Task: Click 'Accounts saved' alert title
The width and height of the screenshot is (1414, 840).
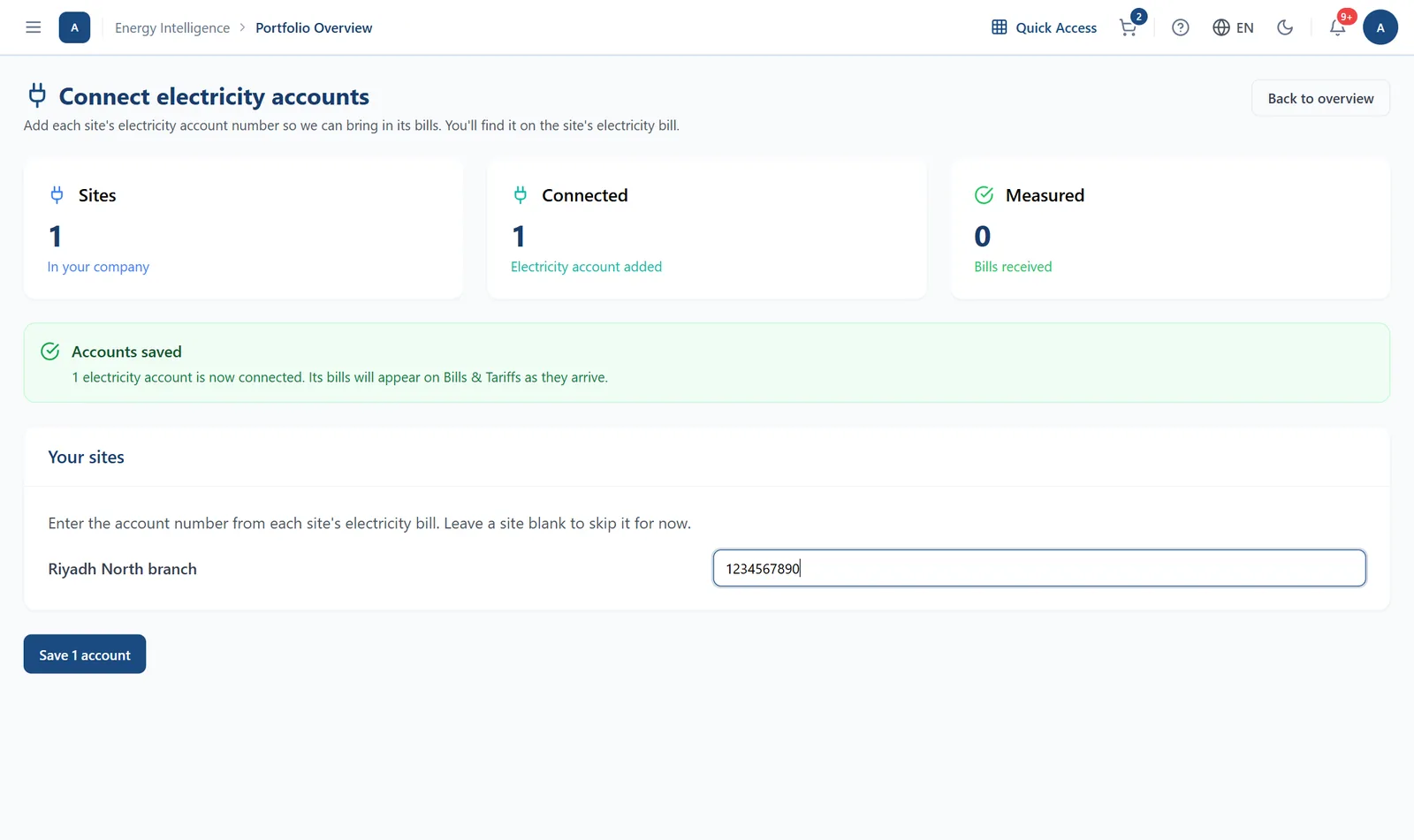Action: click(126, 352)
